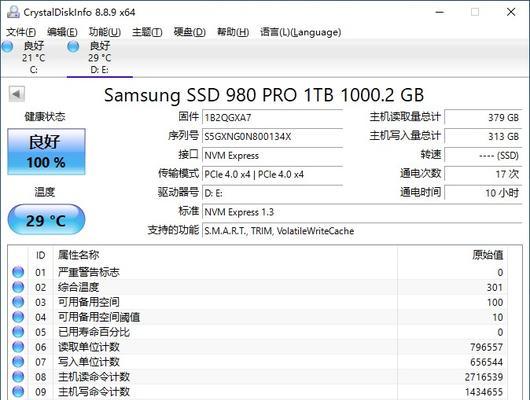The image size is (530, 400).
Task: Select the C: drive status orb
Action: coord(7,47)
